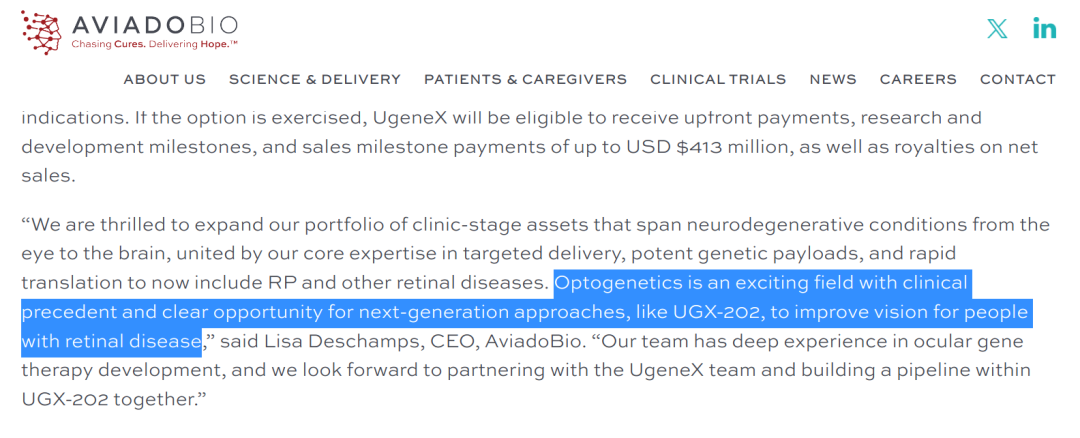
Task: Click the AVIADOBIO wordmark text
Action: click(155, 24)
